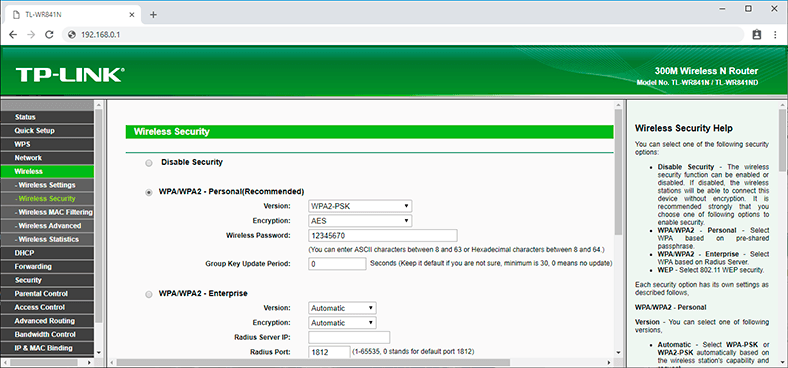Image resolution: width=788 pixels, height=368 pixels.
Task: Open the Bandwidth Control menu item
Action: [47, 334]
